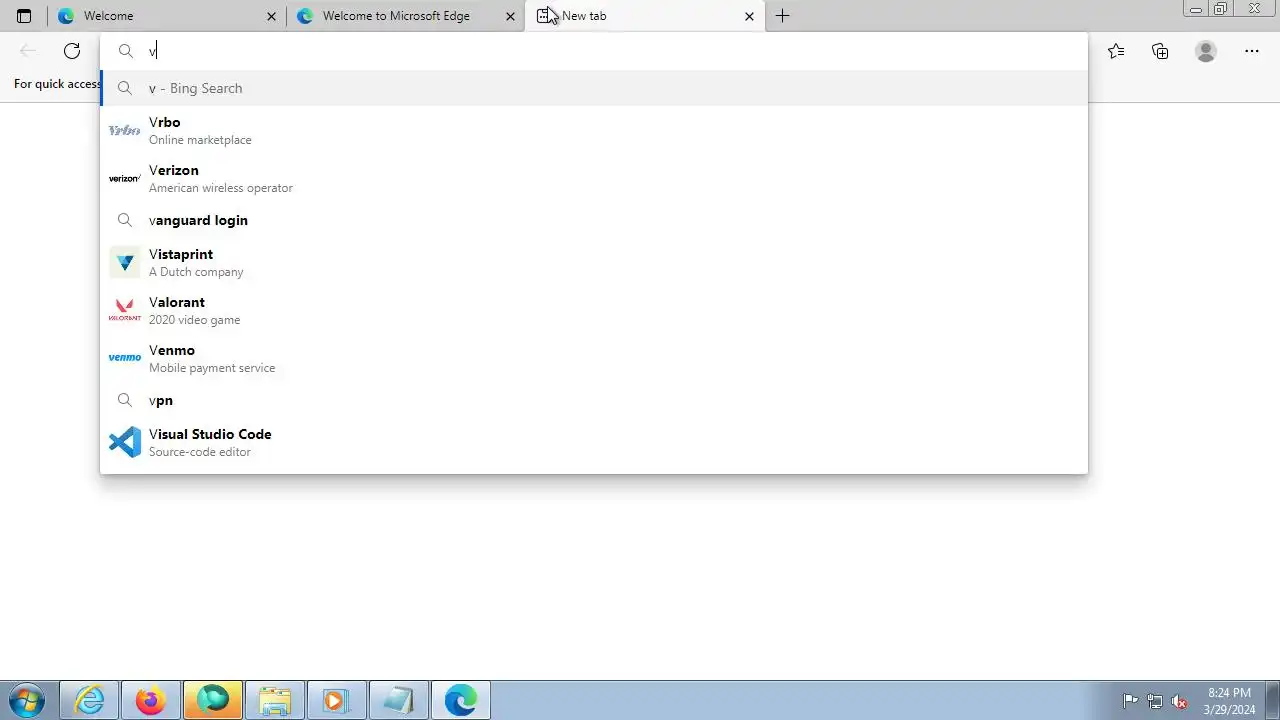The width and height of the screenshot is (1280, 720).
Task: Open Settings and more ellipsis menu
Action: 1252,51
